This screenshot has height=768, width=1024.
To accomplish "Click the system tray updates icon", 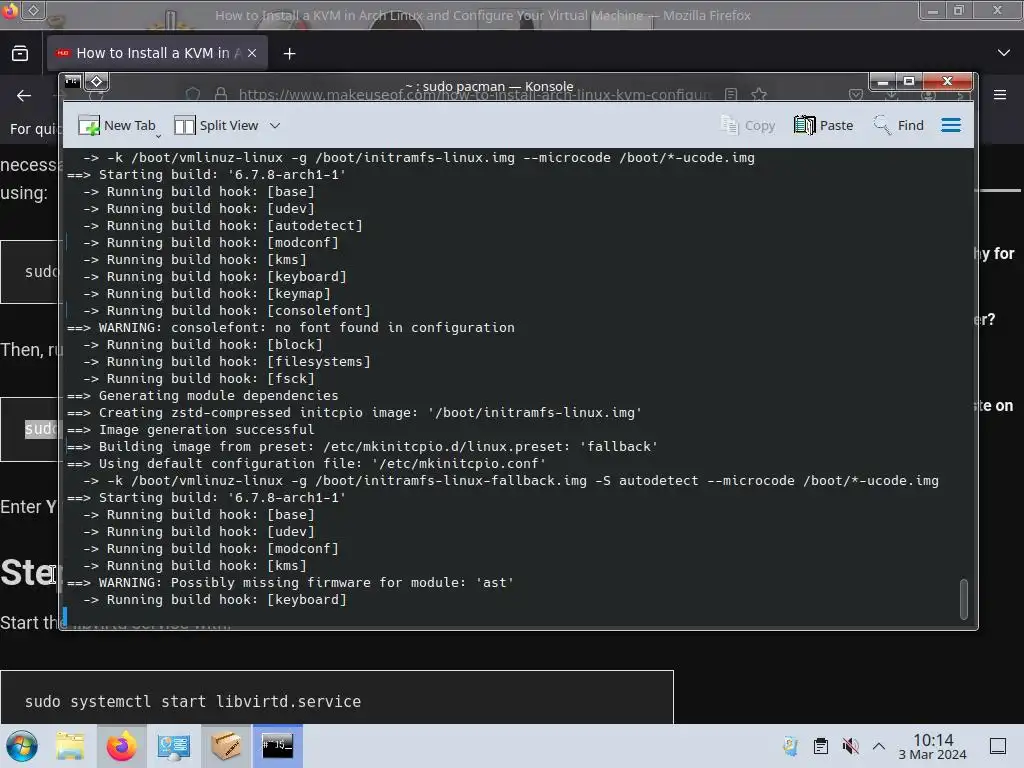I will tap(791, 746).
